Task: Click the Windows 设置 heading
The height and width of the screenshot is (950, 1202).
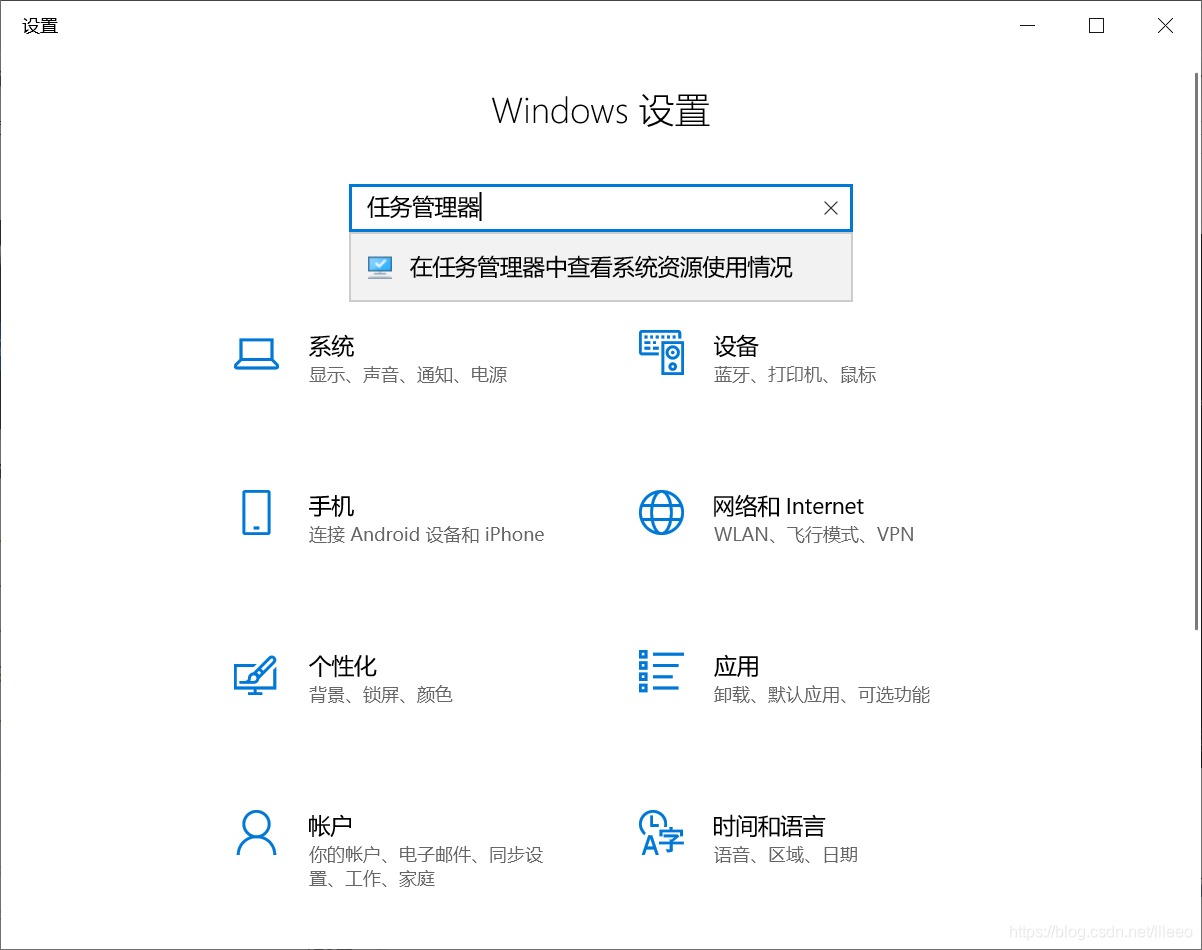Action: [x=601, y=110]
